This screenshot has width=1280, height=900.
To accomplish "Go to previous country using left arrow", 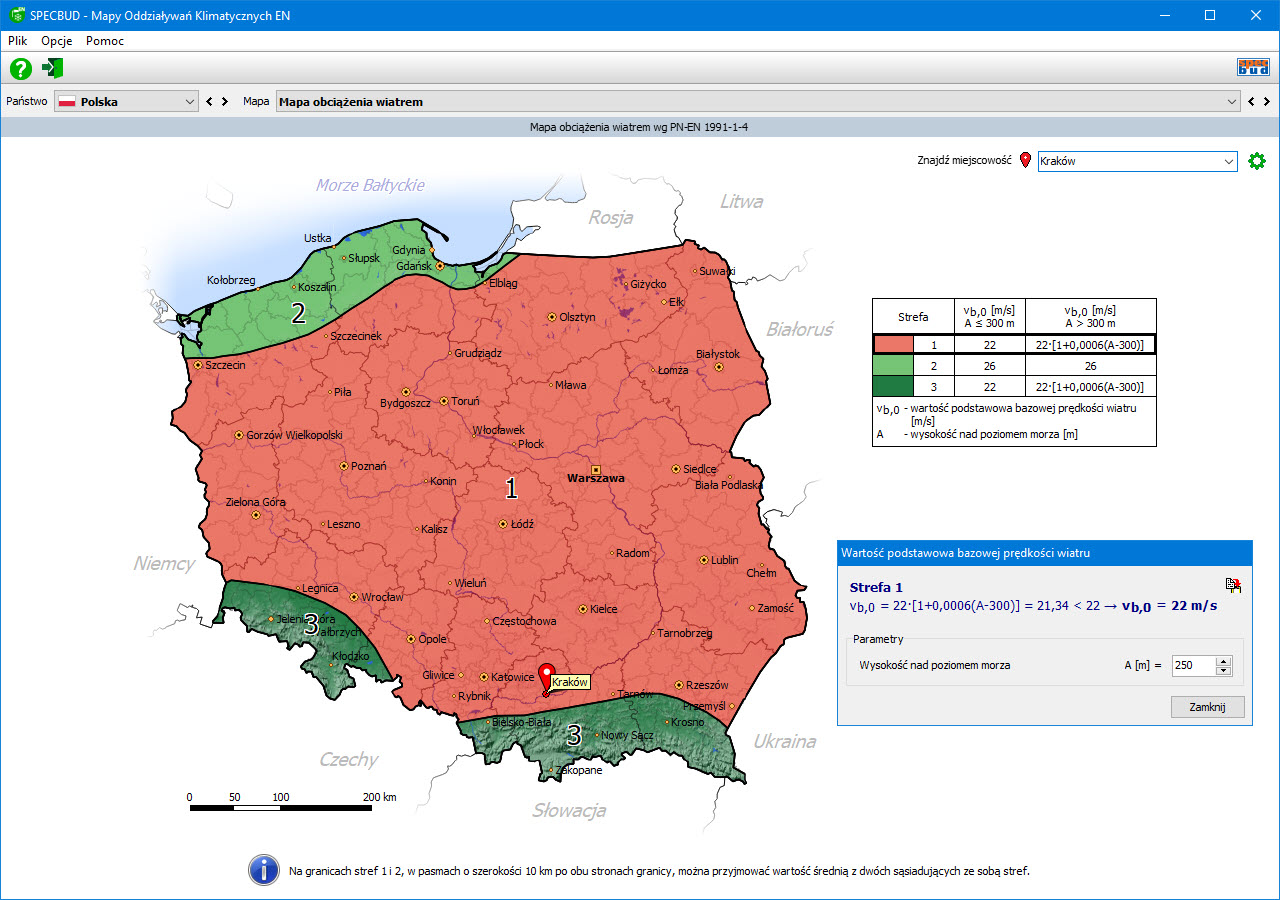I will pyautogui.click(x=209, y=102).
